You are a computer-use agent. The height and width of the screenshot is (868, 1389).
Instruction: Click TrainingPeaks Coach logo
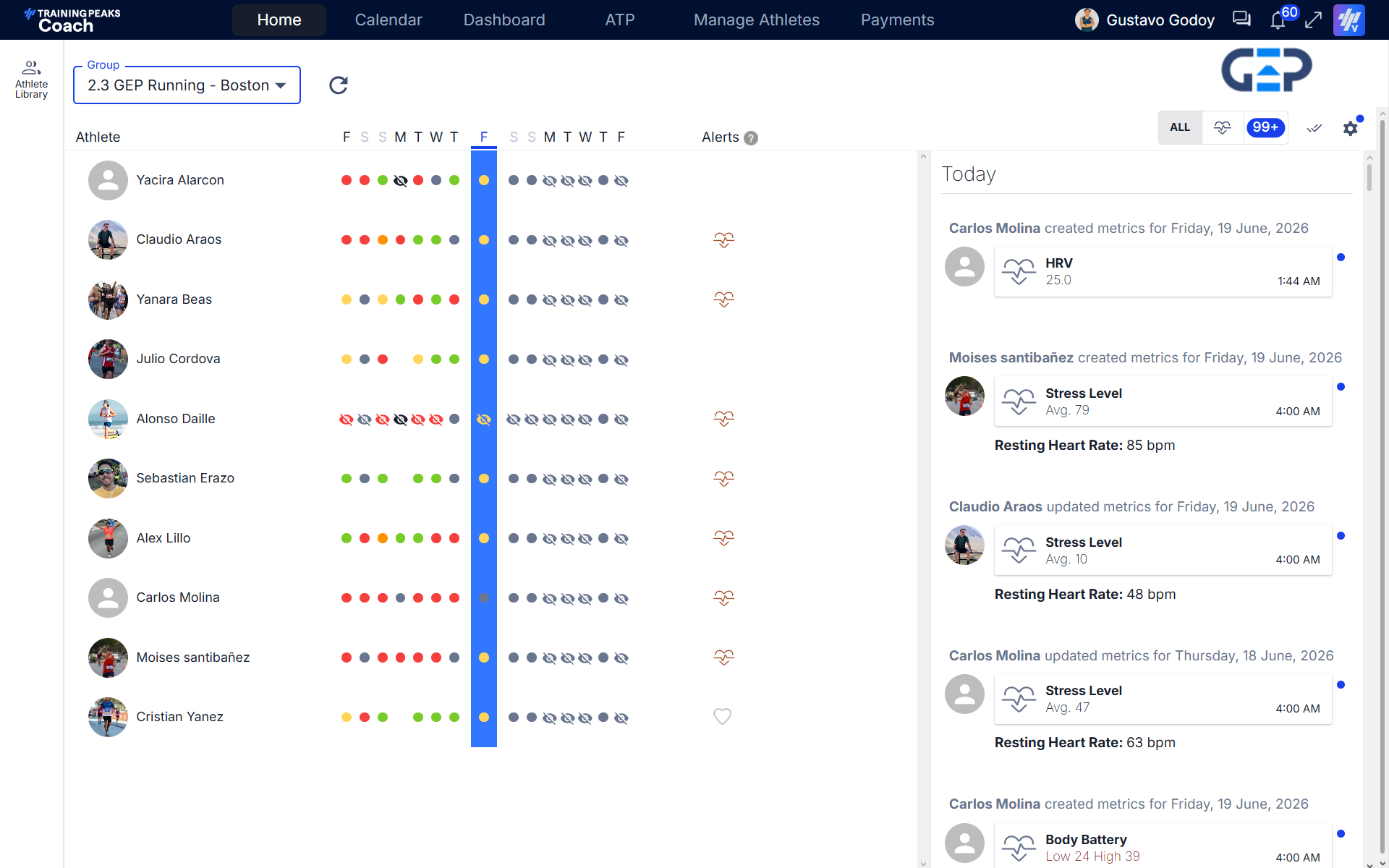pyautogui.click(x=72, y=20)
